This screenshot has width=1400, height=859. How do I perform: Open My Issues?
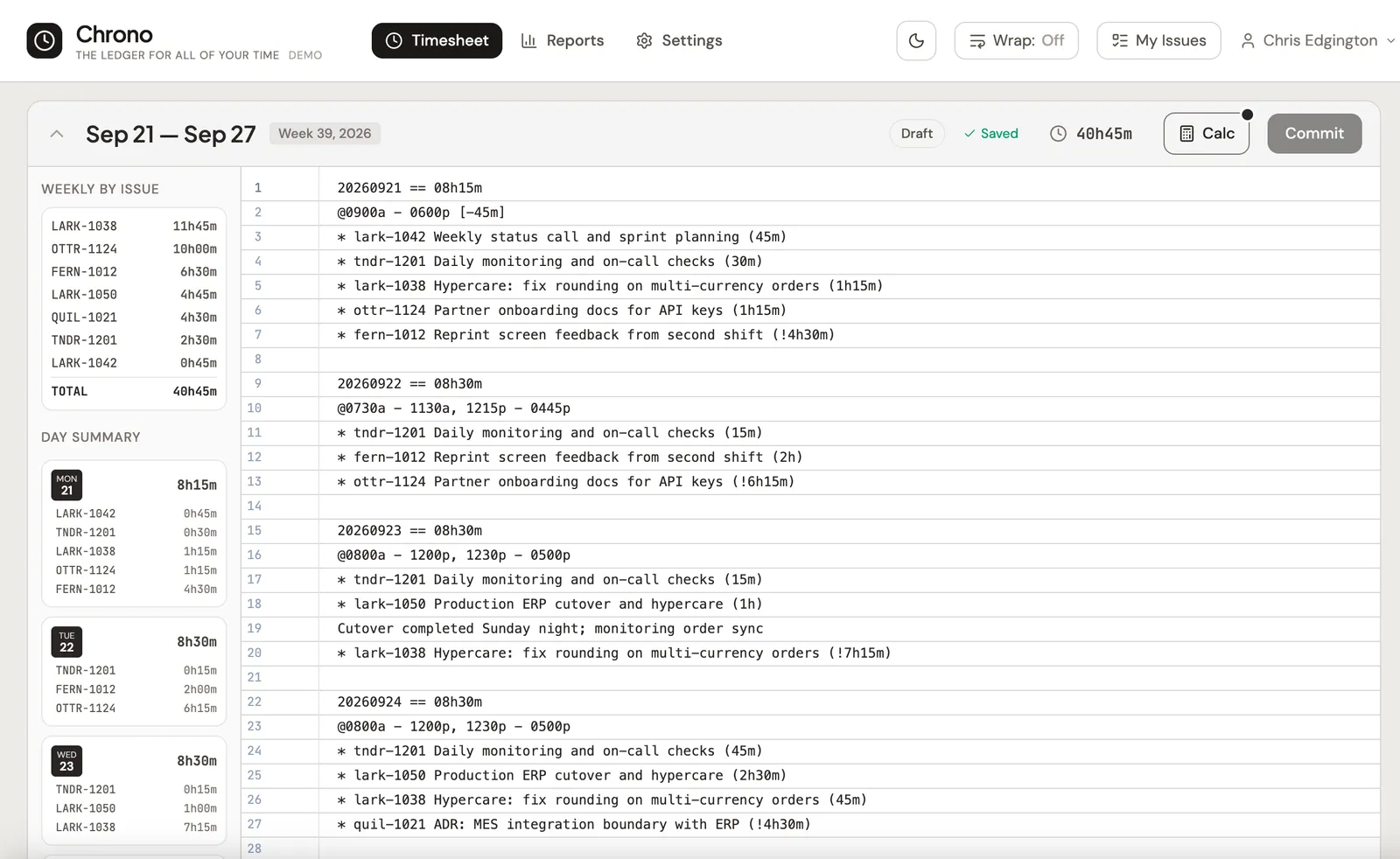pyautogui.click(x=1158, y=40)
